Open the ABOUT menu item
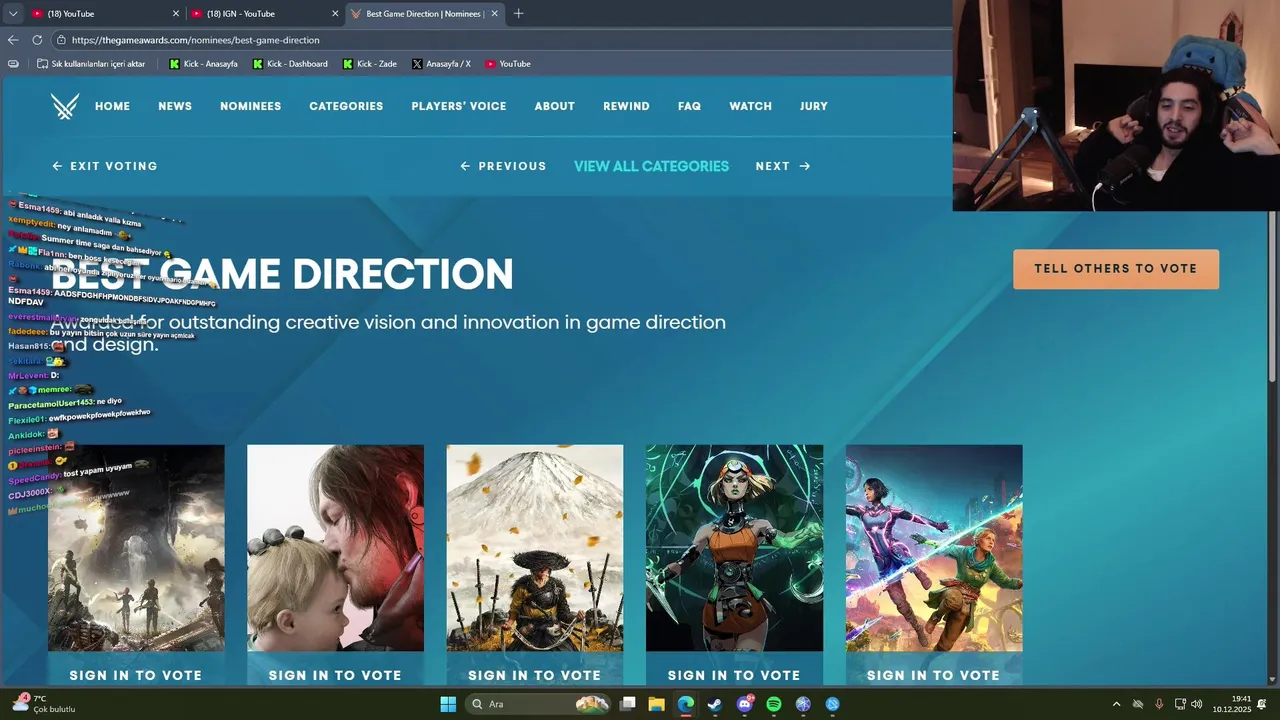The width and height of the screenshot is (1280, 720). tap(554, 106)
